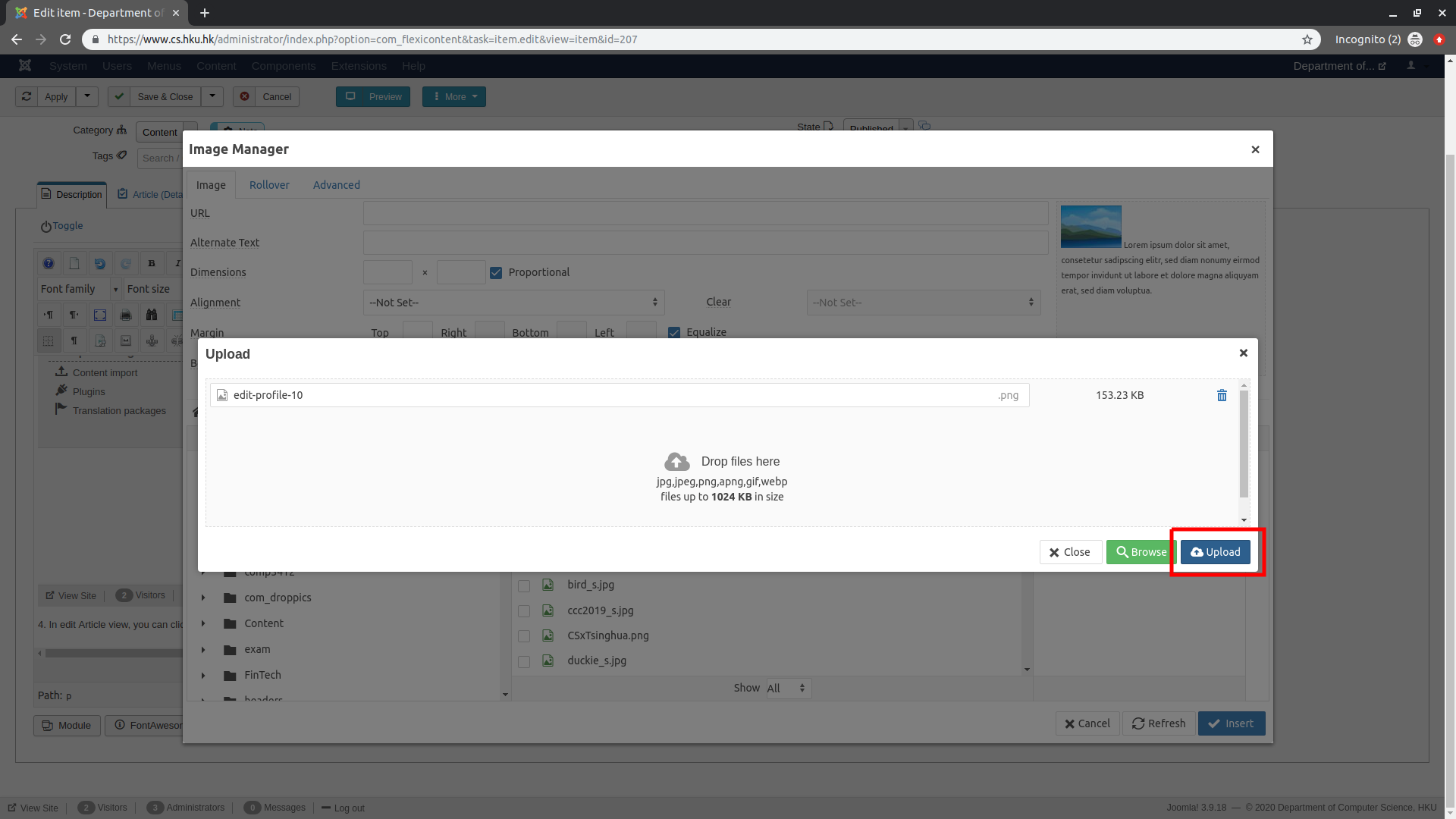Open the Alignment dropdown
Screen dimensions: 1456x819
[513, 303]
